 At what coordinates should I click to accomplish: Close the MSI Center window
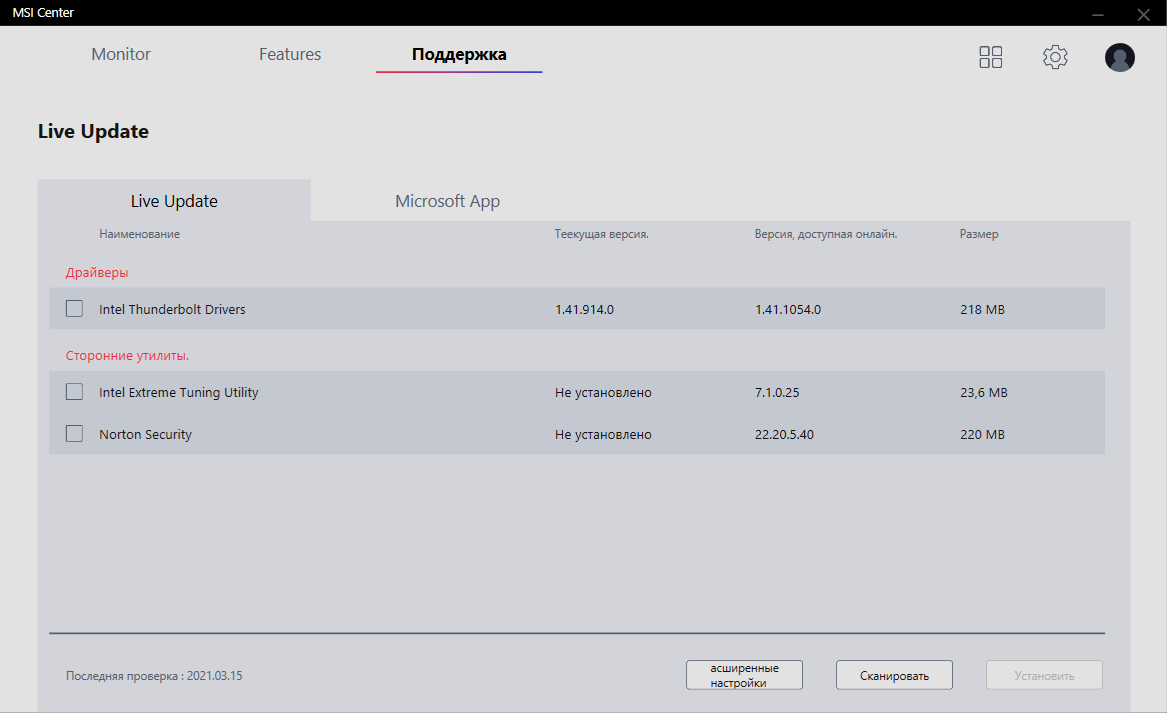click(1143, 14)
